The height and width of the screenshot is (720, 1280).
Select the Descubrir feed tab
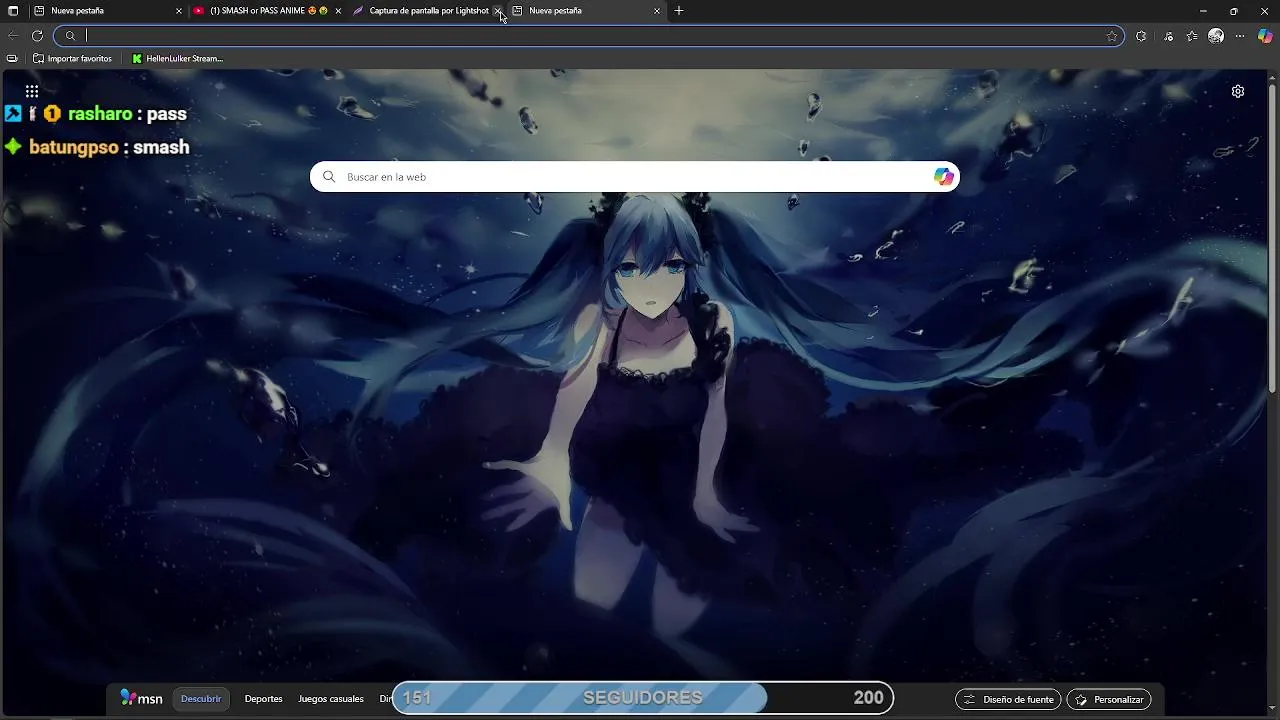[201, 699]
